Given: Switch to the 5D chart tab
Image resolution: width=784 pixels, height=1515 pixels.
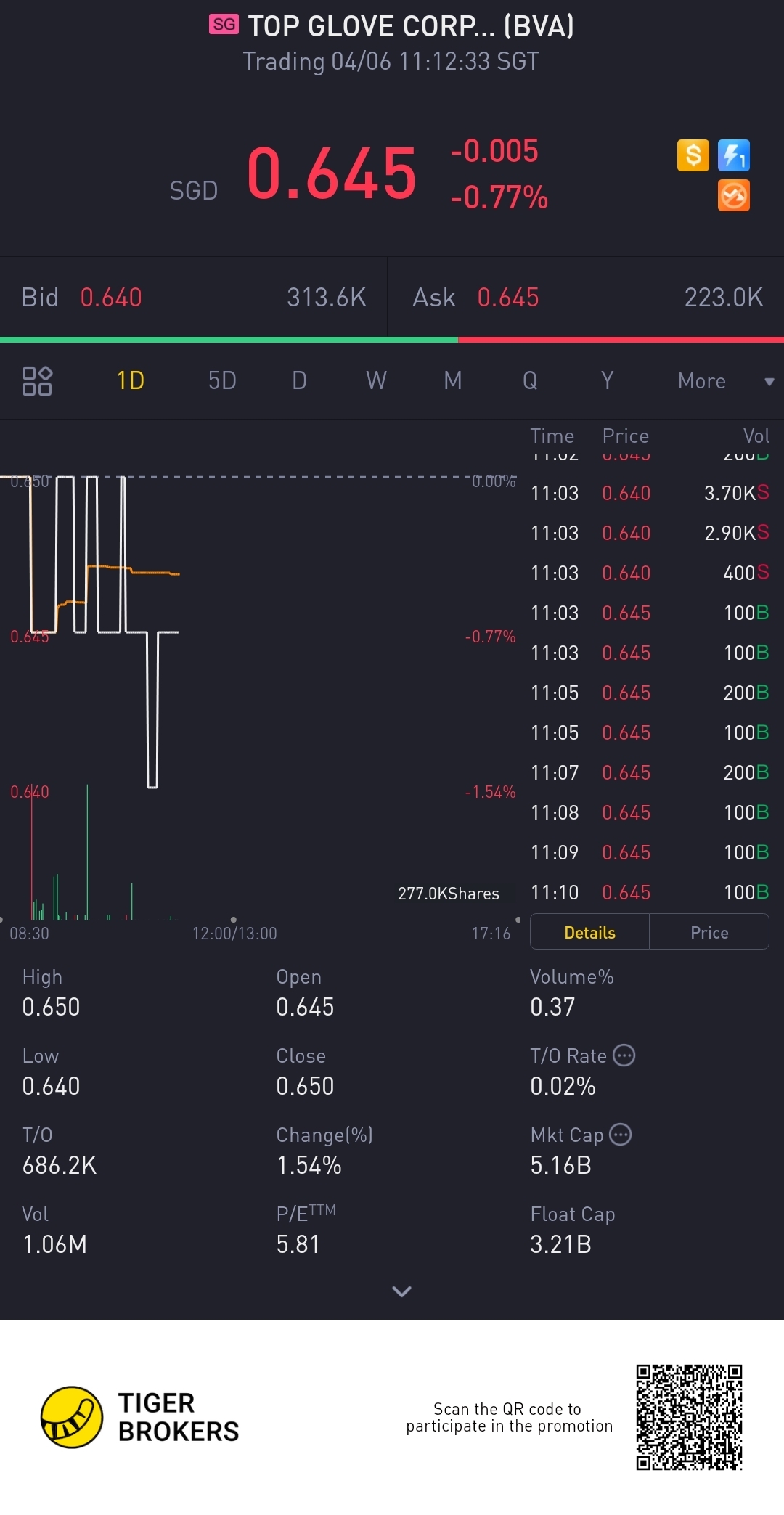Looking at the screenshot, I should point(222,380).
